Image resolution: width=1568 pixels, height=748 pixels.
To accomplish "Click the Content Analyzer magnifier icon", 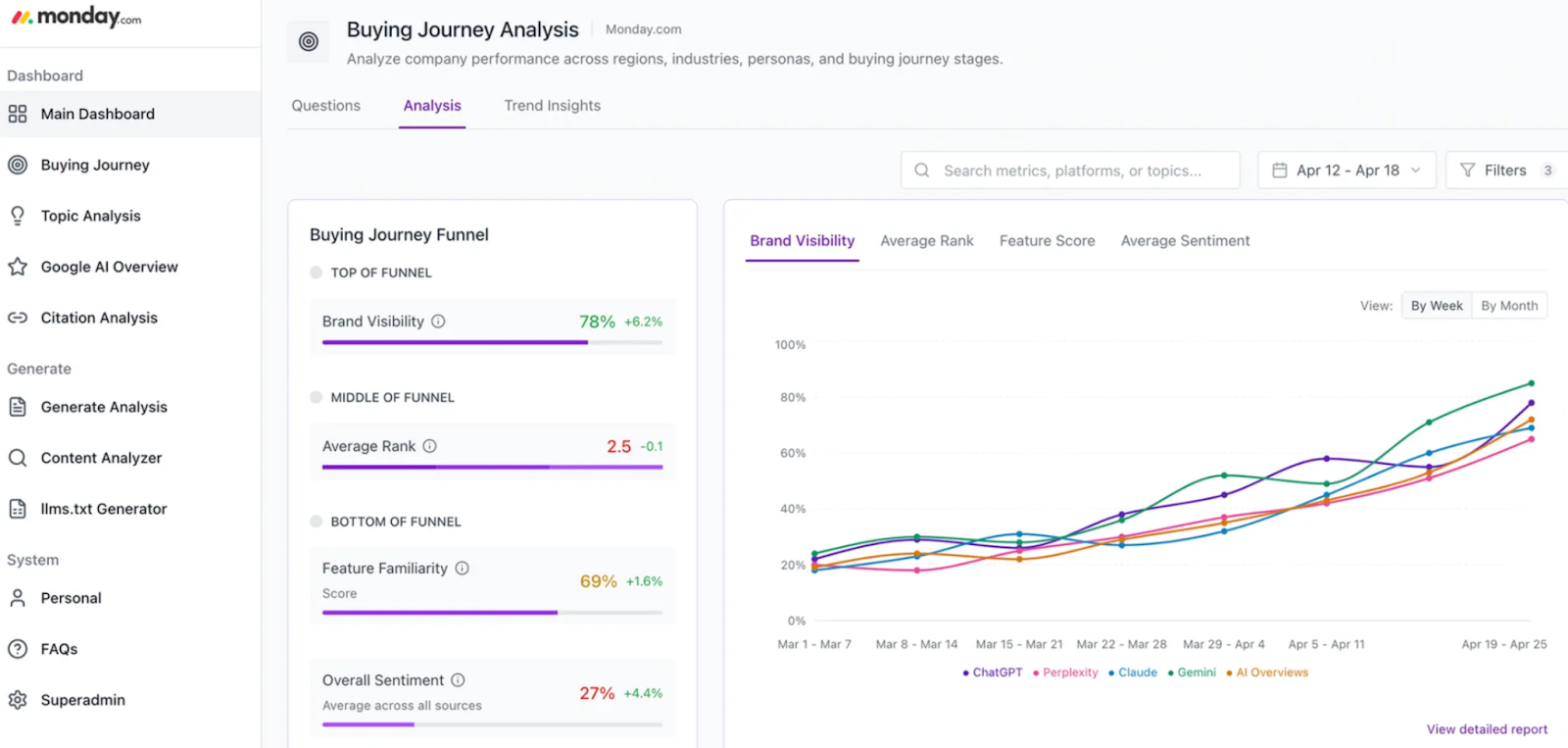I will point(18,458).
